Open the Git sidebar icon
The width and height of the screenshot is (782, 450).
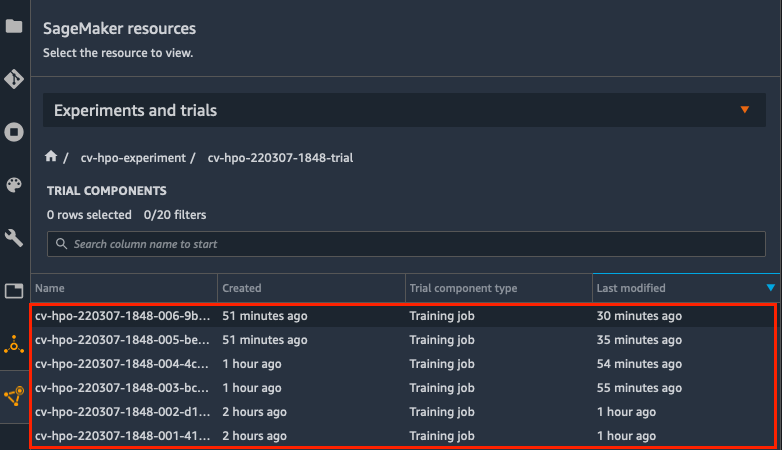click(x=14, y=79)
